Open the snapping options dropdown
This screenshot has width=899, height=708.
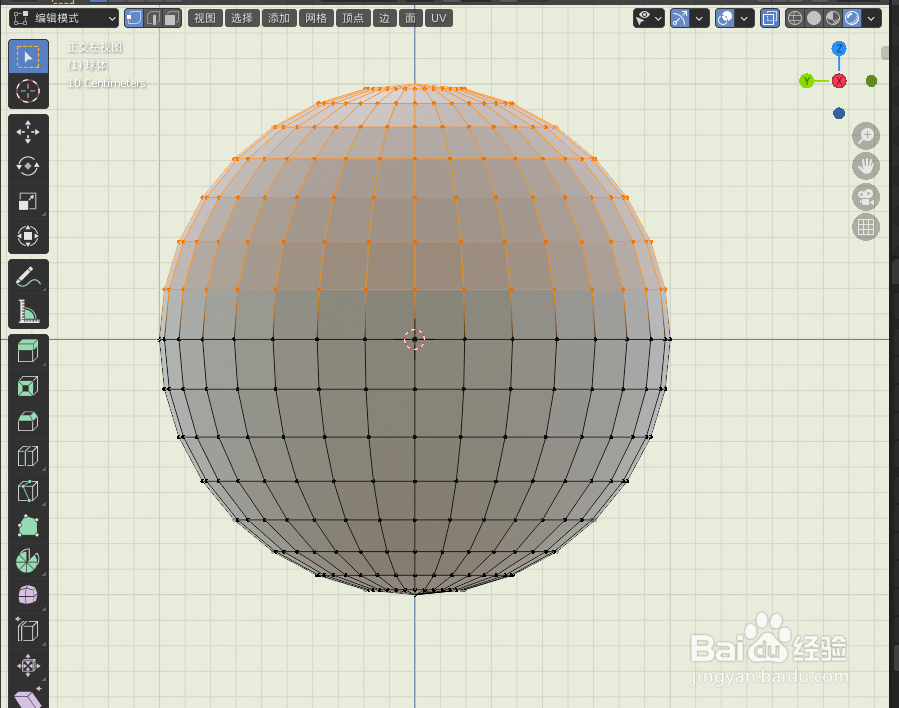[699, 17]
